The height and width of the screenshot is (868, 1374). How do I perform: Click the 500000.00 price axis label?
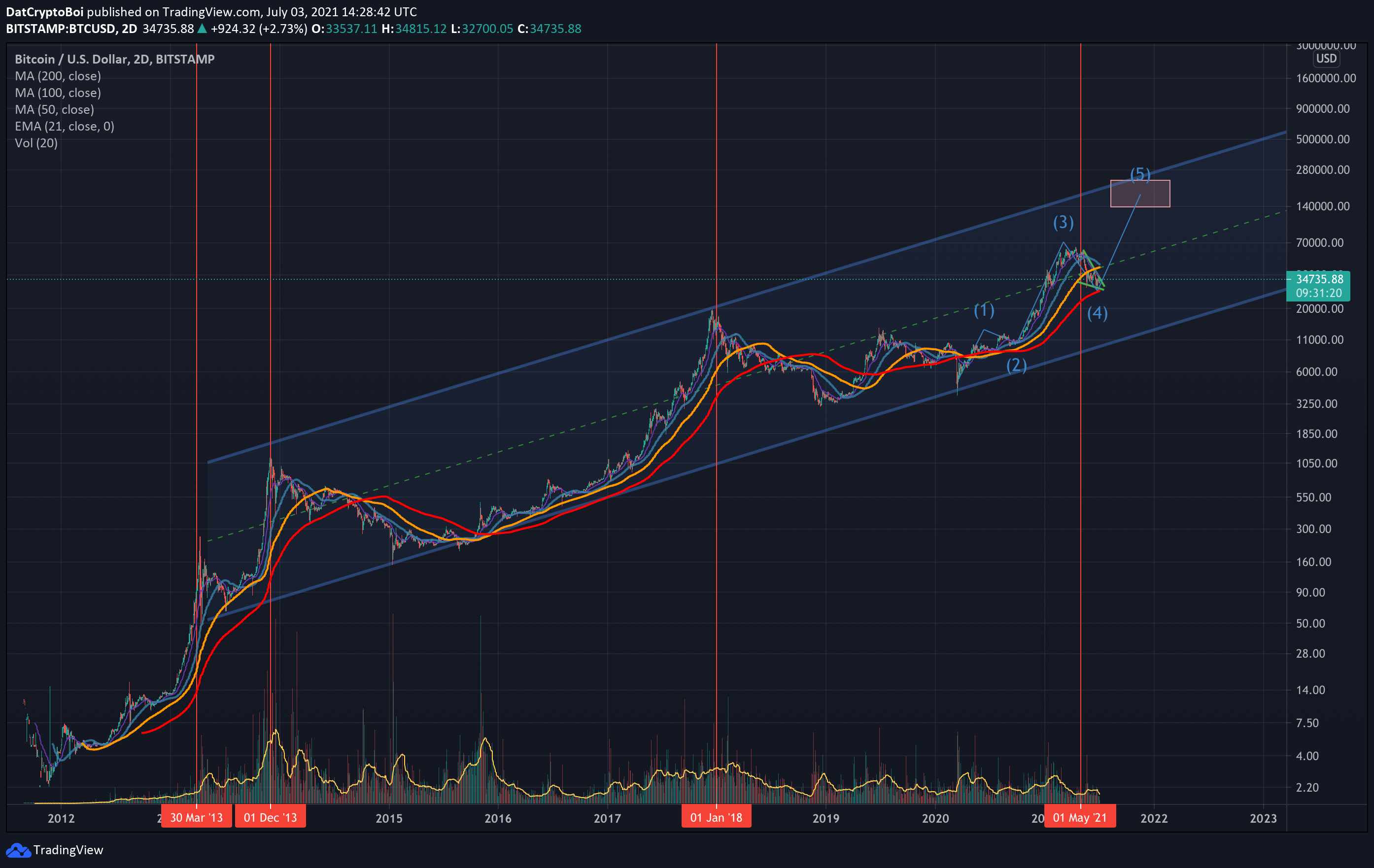[x=1323, y=139]
